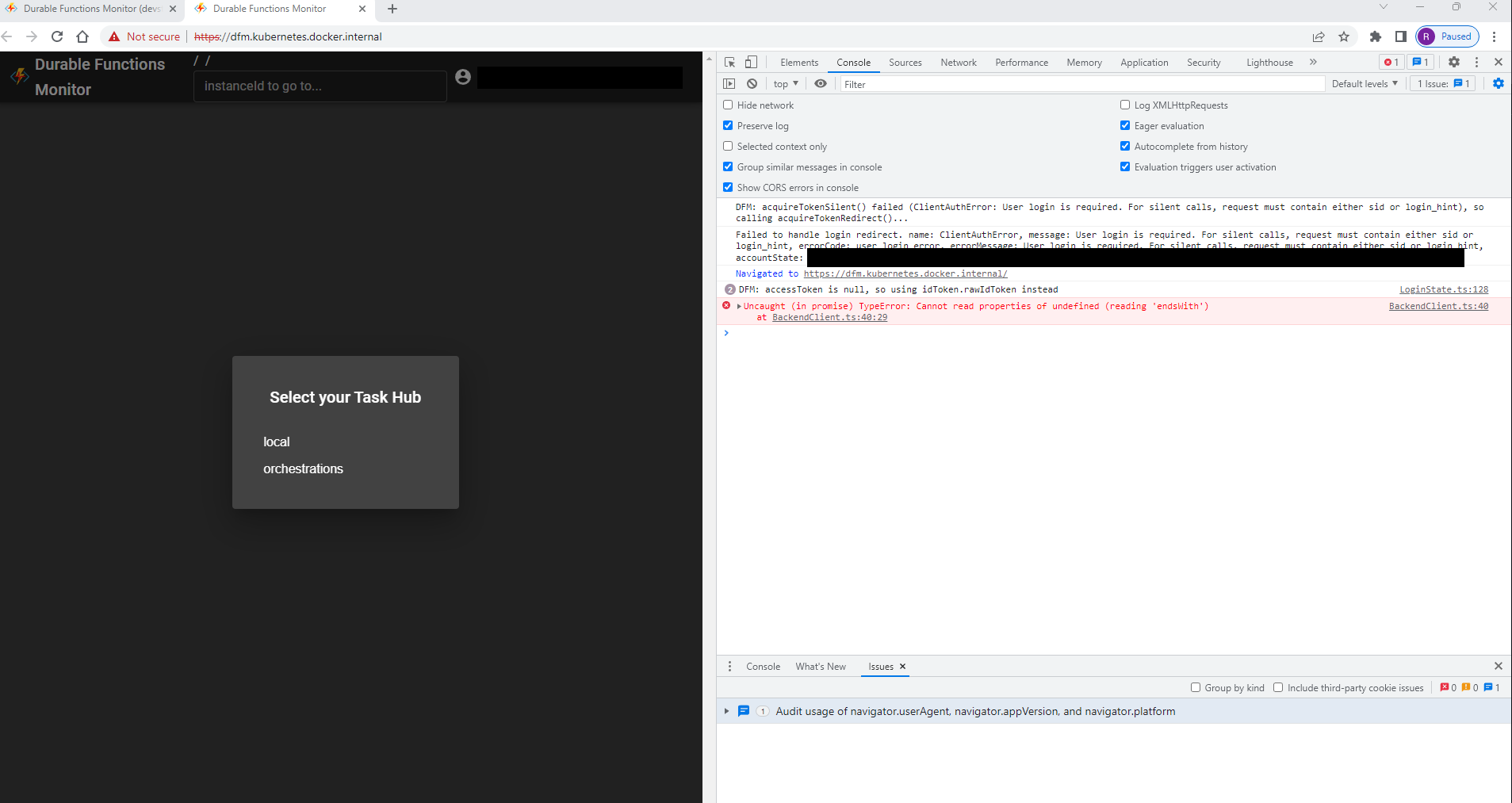Disable Preserve log
Image resolution: width=1512 pixels, height=803 pixels.
(728, 125)
